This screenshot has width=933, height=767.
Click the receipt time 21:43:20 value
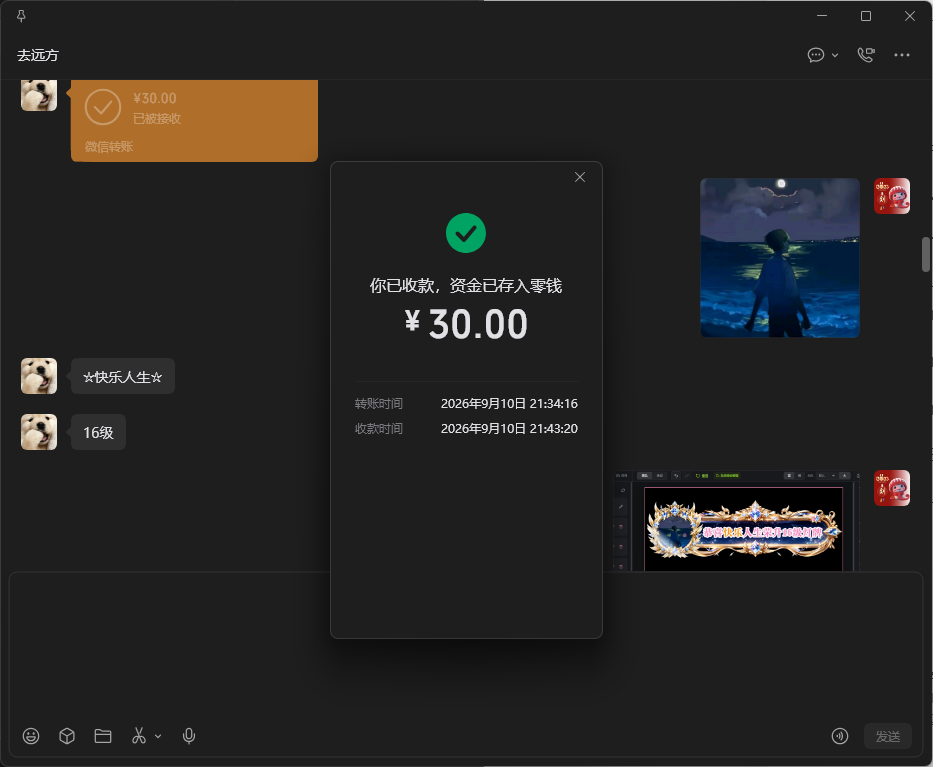pyautogui.click(x=509, y=428)
